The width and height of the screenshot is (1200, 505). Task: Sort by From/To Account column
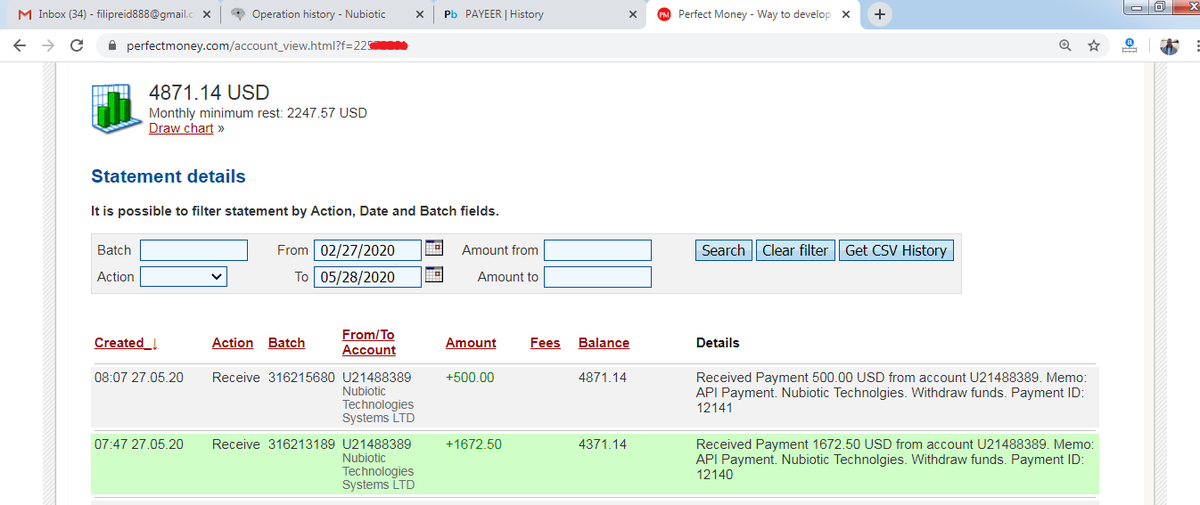click(368, 342)
